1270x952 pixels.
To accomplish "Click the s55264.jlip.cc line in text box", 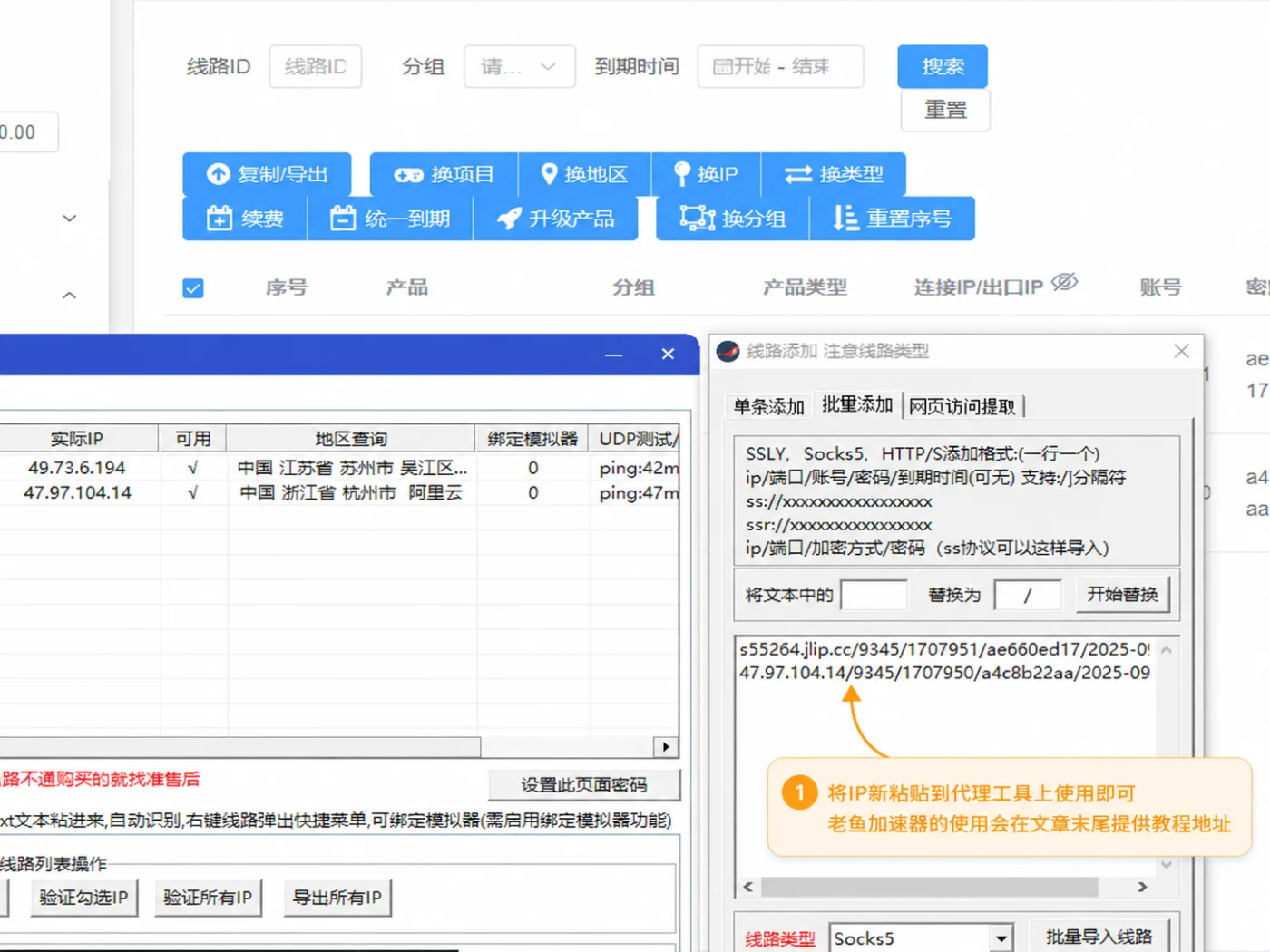I will point(944,649).
